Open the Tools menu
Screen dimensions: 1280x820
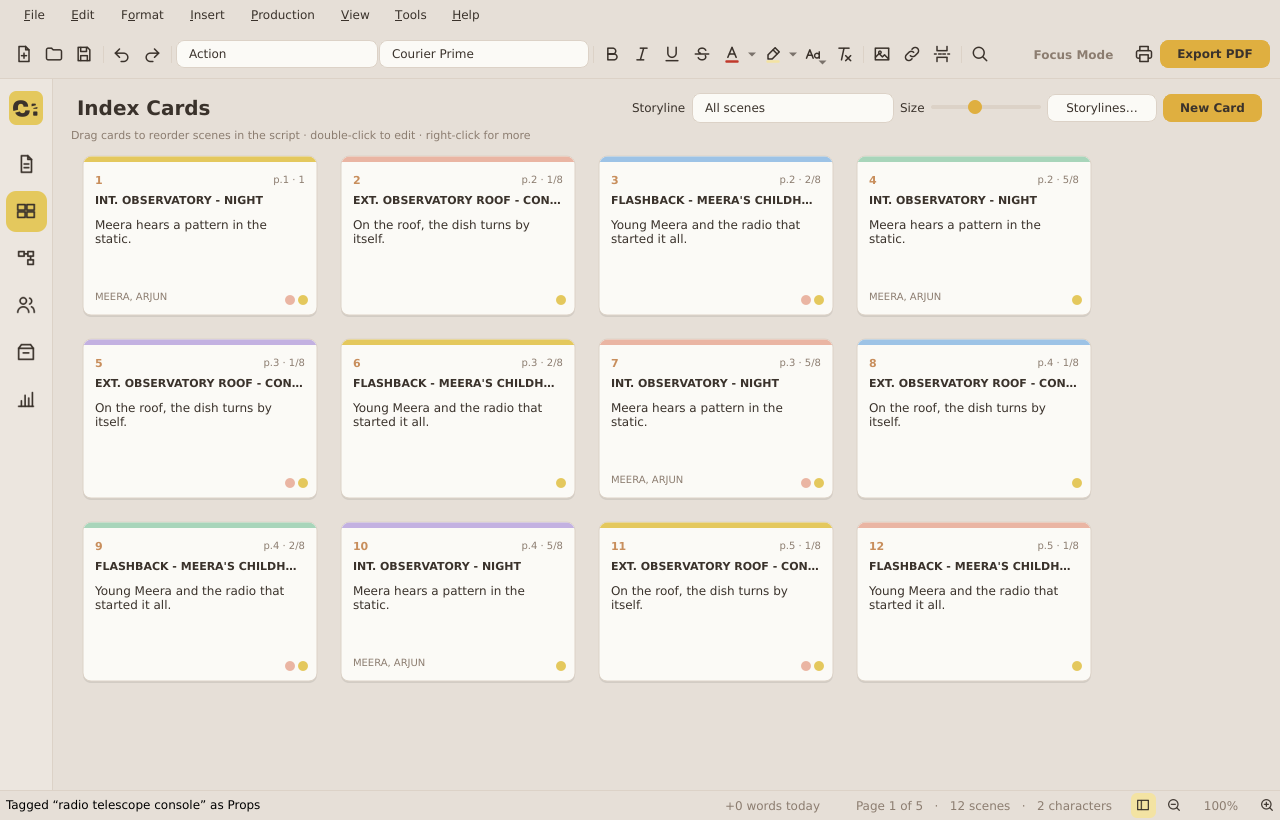[x=411, y=15]
